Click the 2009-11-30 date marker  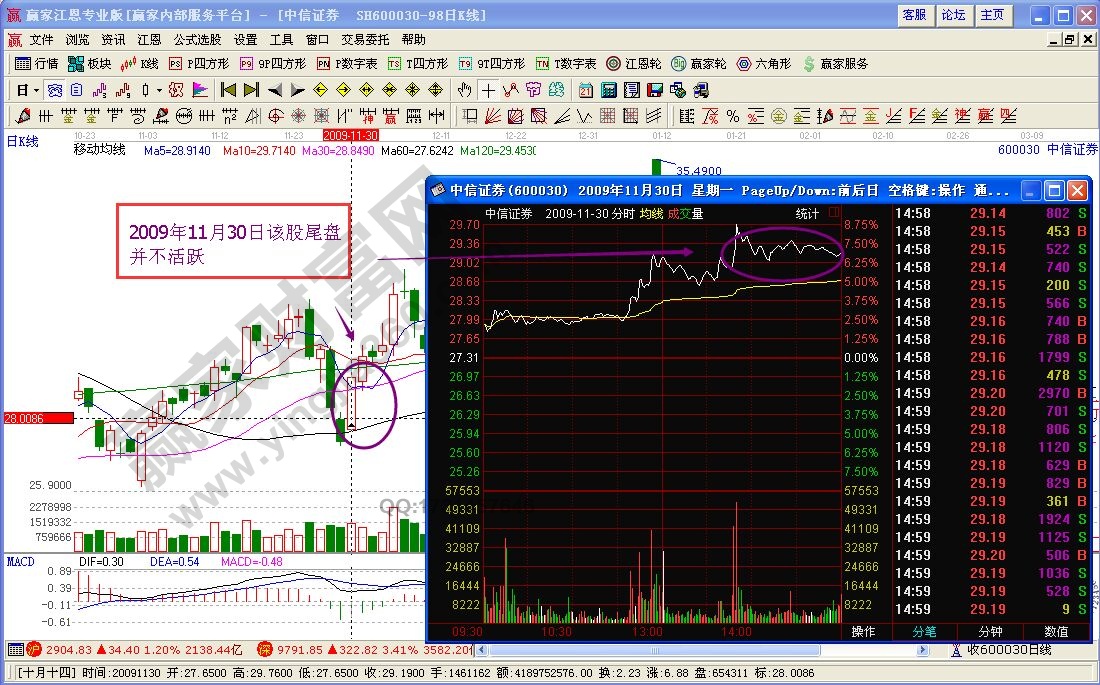(x=351, y=135)
